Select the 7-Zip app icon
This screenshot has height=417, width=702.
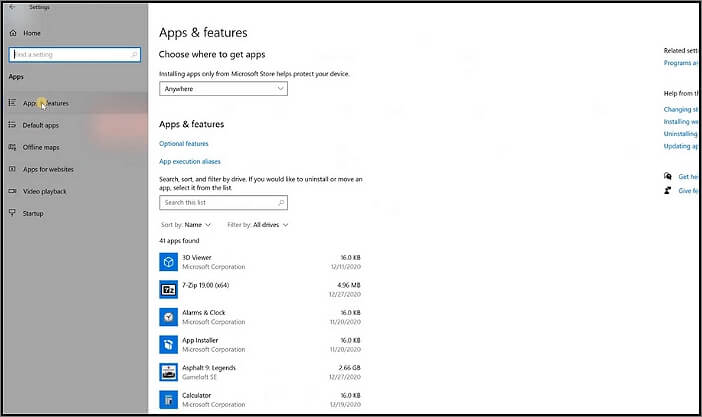pos(168,289)
